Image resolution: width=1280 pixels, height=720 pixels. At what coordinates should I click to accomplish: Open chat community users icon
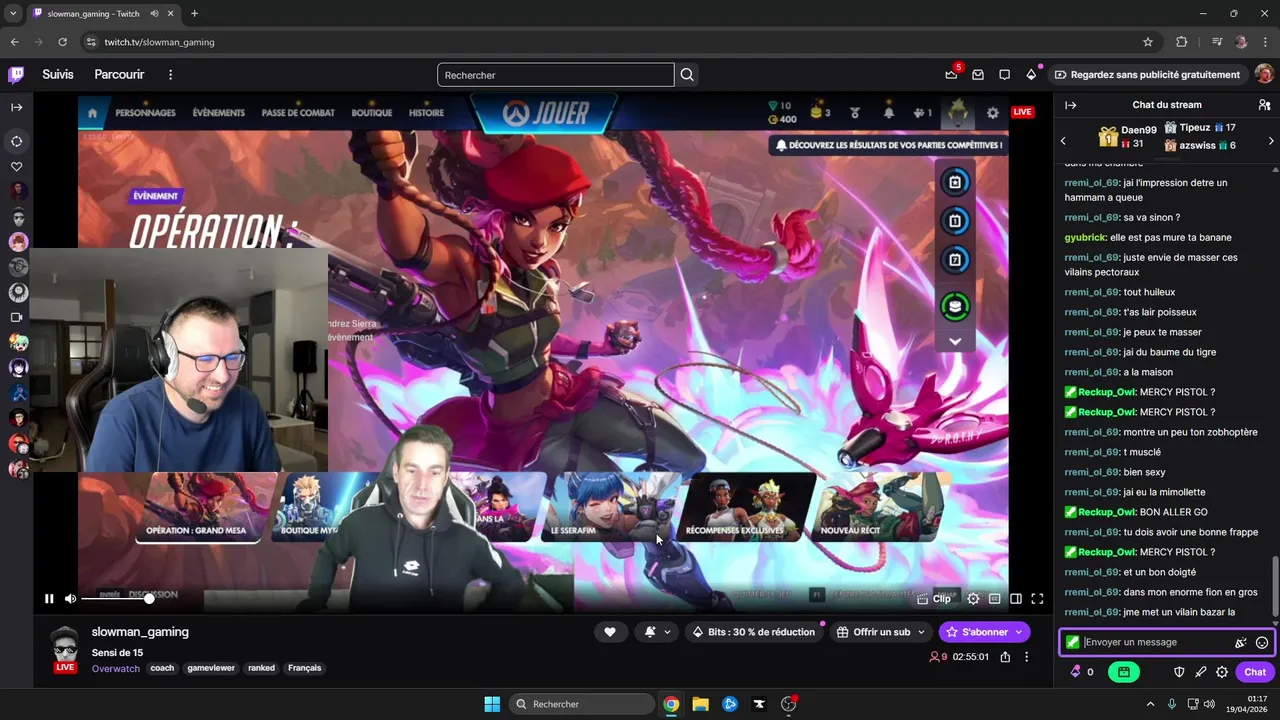click(1264, 105)
